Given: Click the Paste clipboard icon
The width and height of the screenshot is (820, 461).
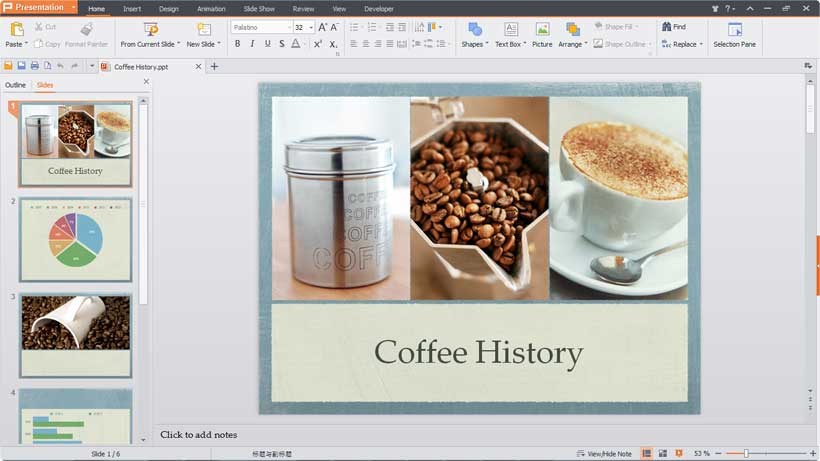Looking at the screenshot, I should point(17,29).
